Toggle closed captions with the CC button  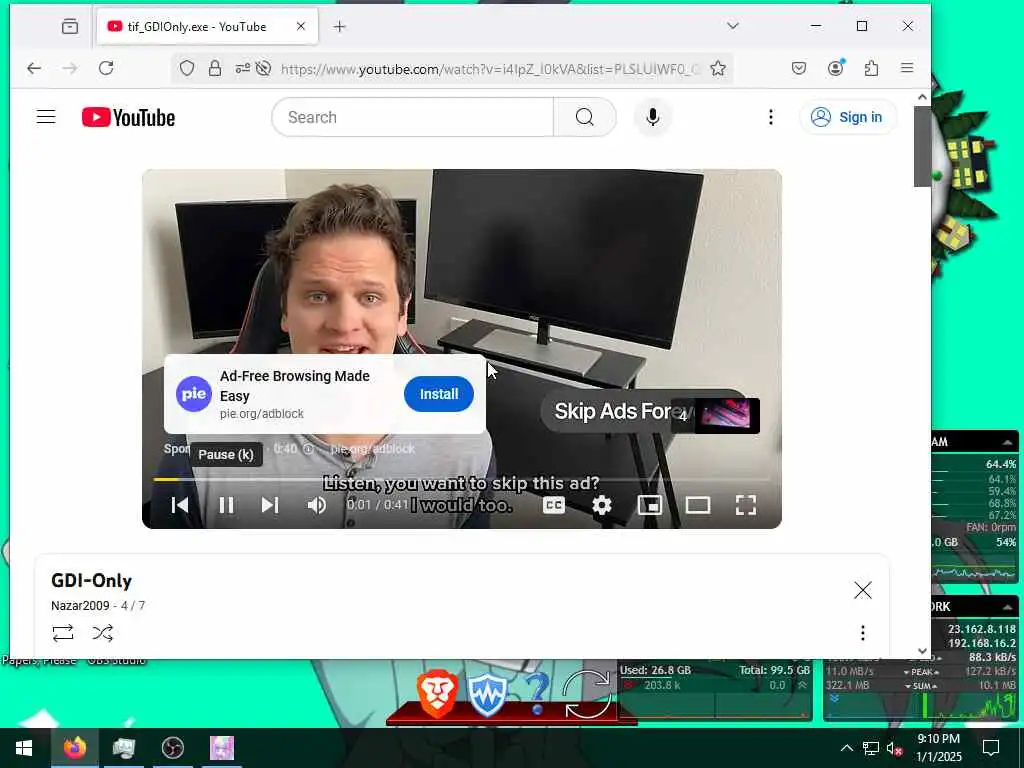tap(554, 505)
